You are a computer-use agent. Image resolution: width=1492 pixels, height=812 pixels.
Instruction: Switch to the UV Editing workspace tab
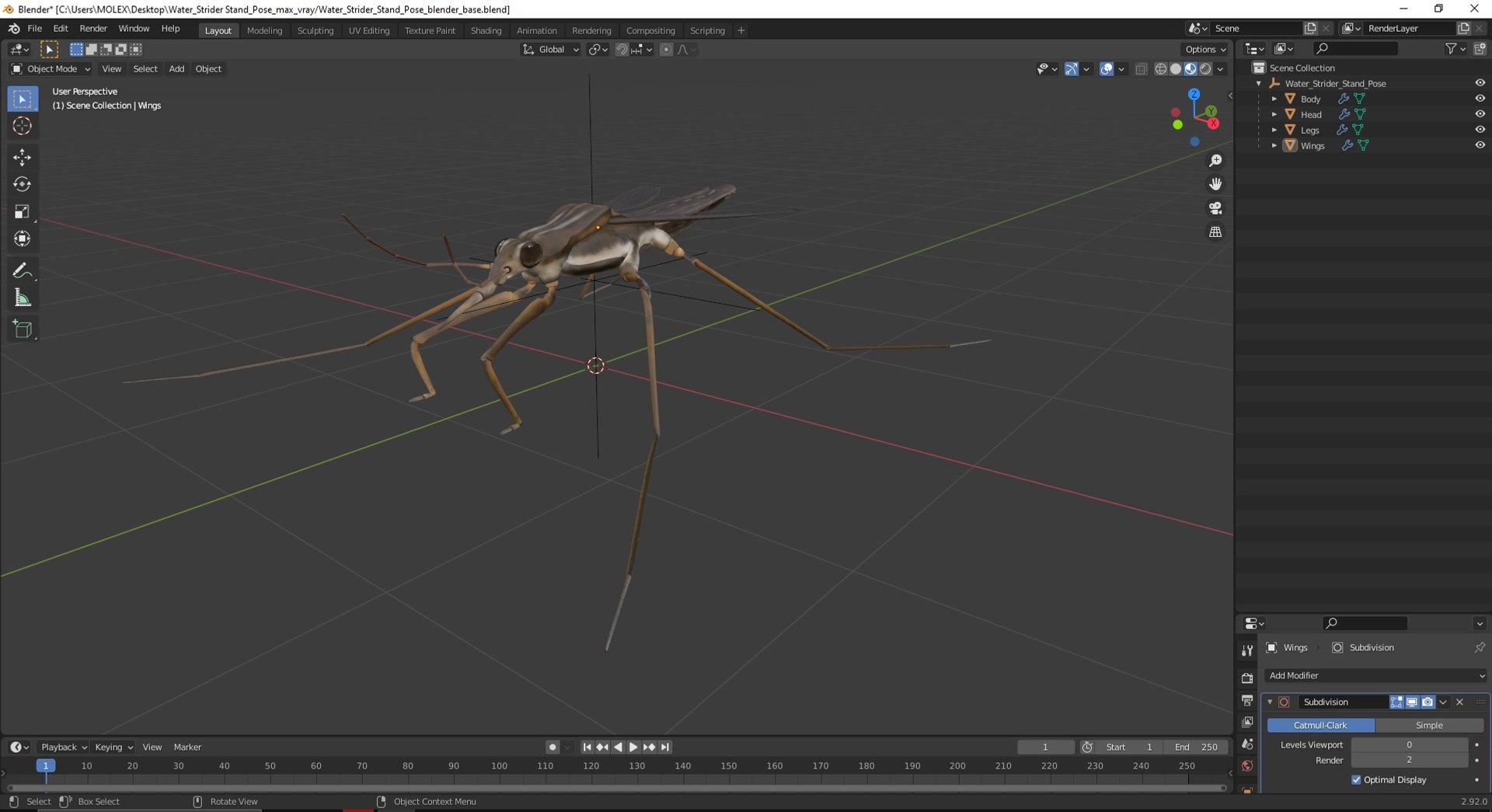pyautogui.click(x=369, y=30)
